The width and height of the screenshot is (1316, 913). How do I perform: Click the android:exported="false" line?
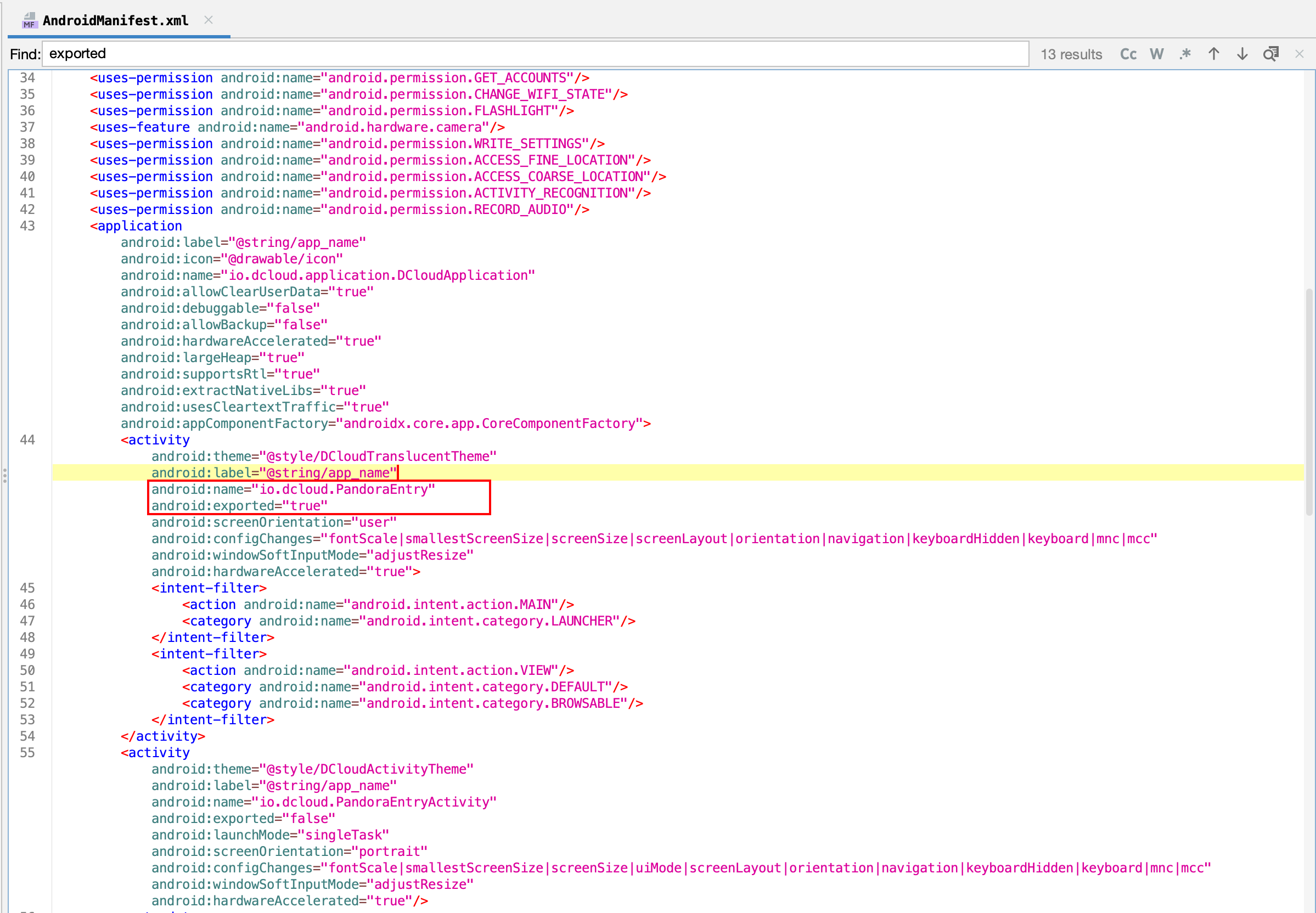click(243, 819)
